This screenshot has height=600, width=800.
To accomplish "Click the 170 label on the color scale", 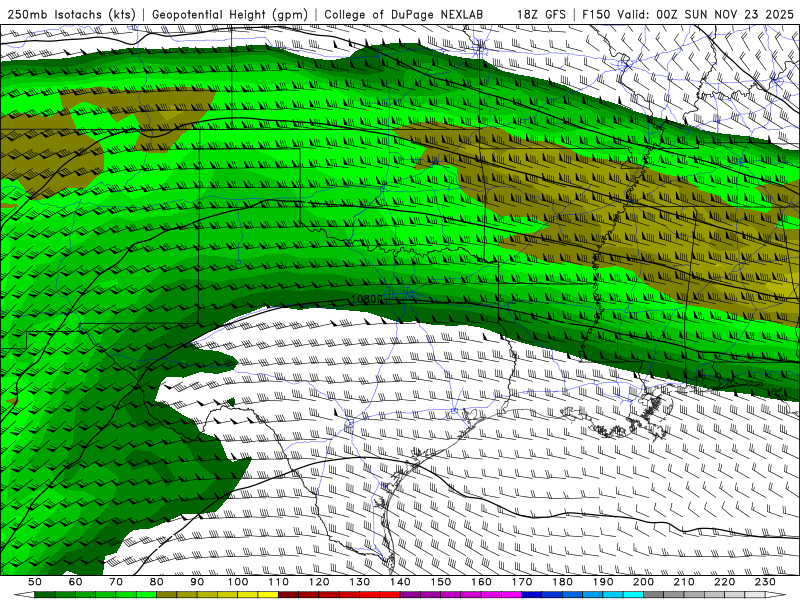I will (522, 582).
